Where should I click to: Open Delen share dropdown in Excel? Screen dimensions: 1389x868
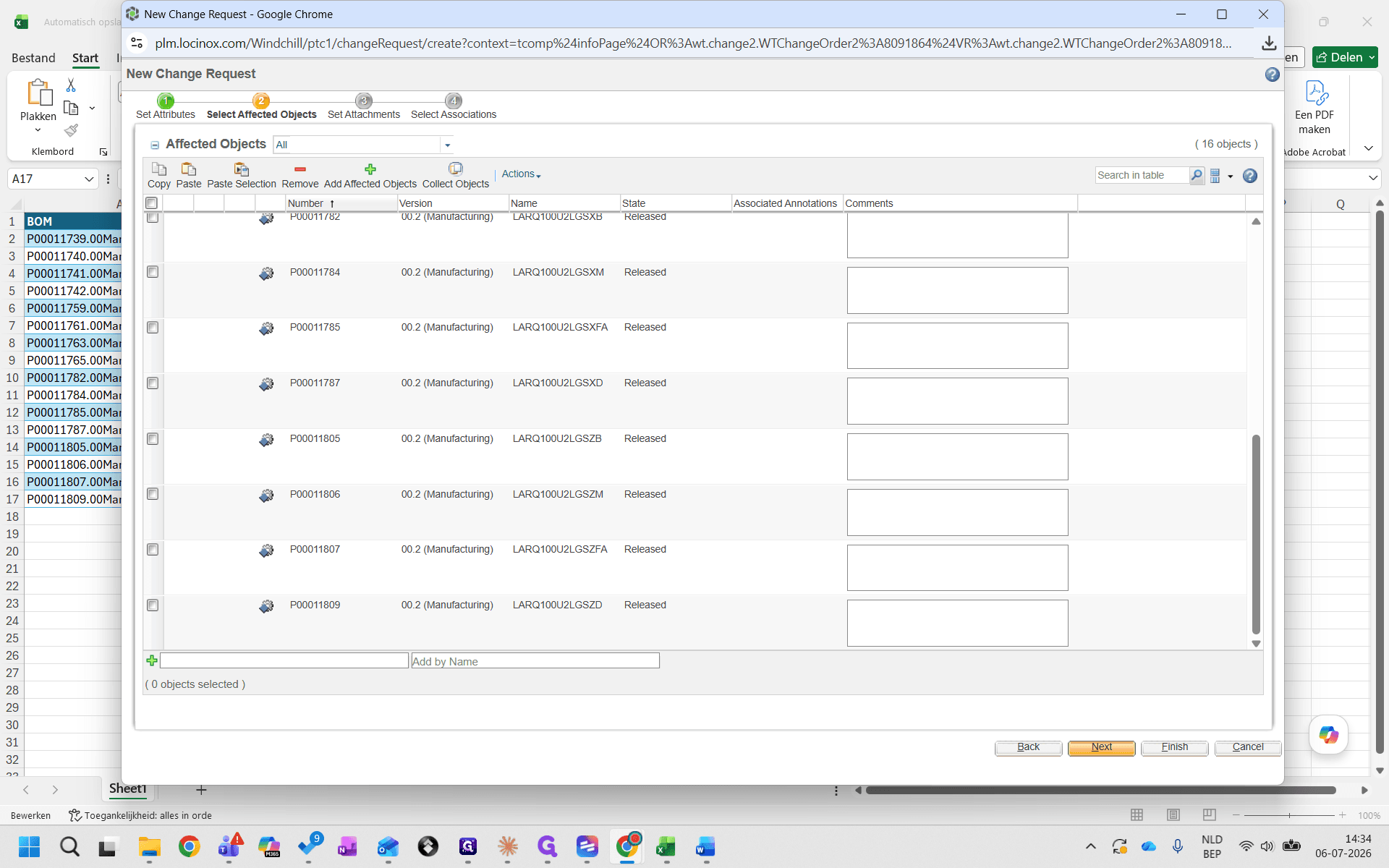click(1372, 57)
